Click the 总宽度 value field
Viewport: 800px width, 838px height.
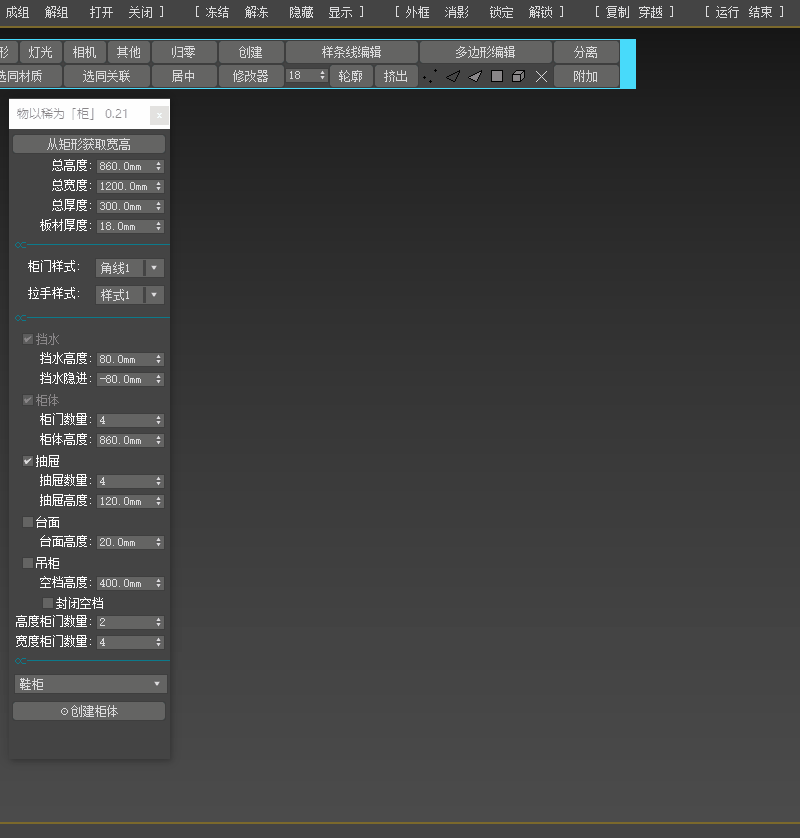[x=124, y=186]
